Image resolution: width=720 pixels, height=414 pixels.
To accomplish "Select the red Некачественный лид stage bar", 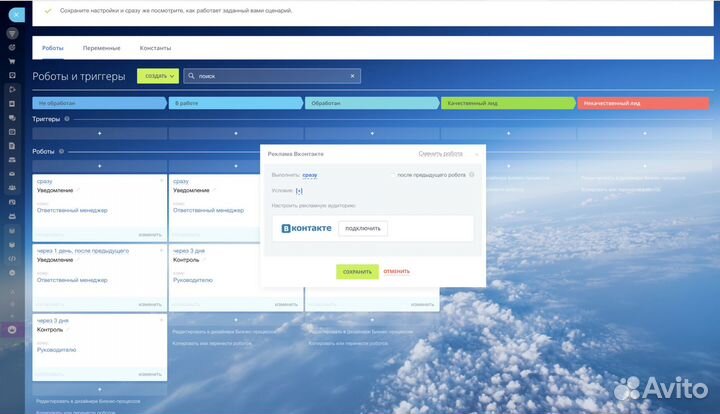I will click(643, 103).
